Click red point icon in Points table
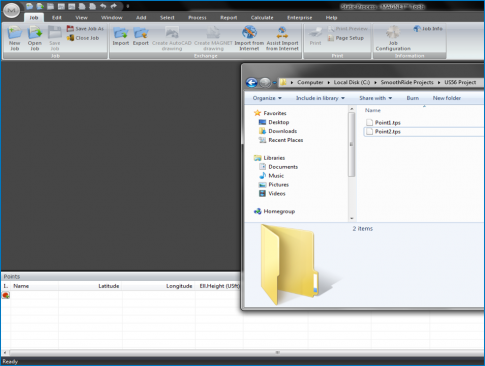This screenshot has width=485, height=366. (x=6, y=295)
